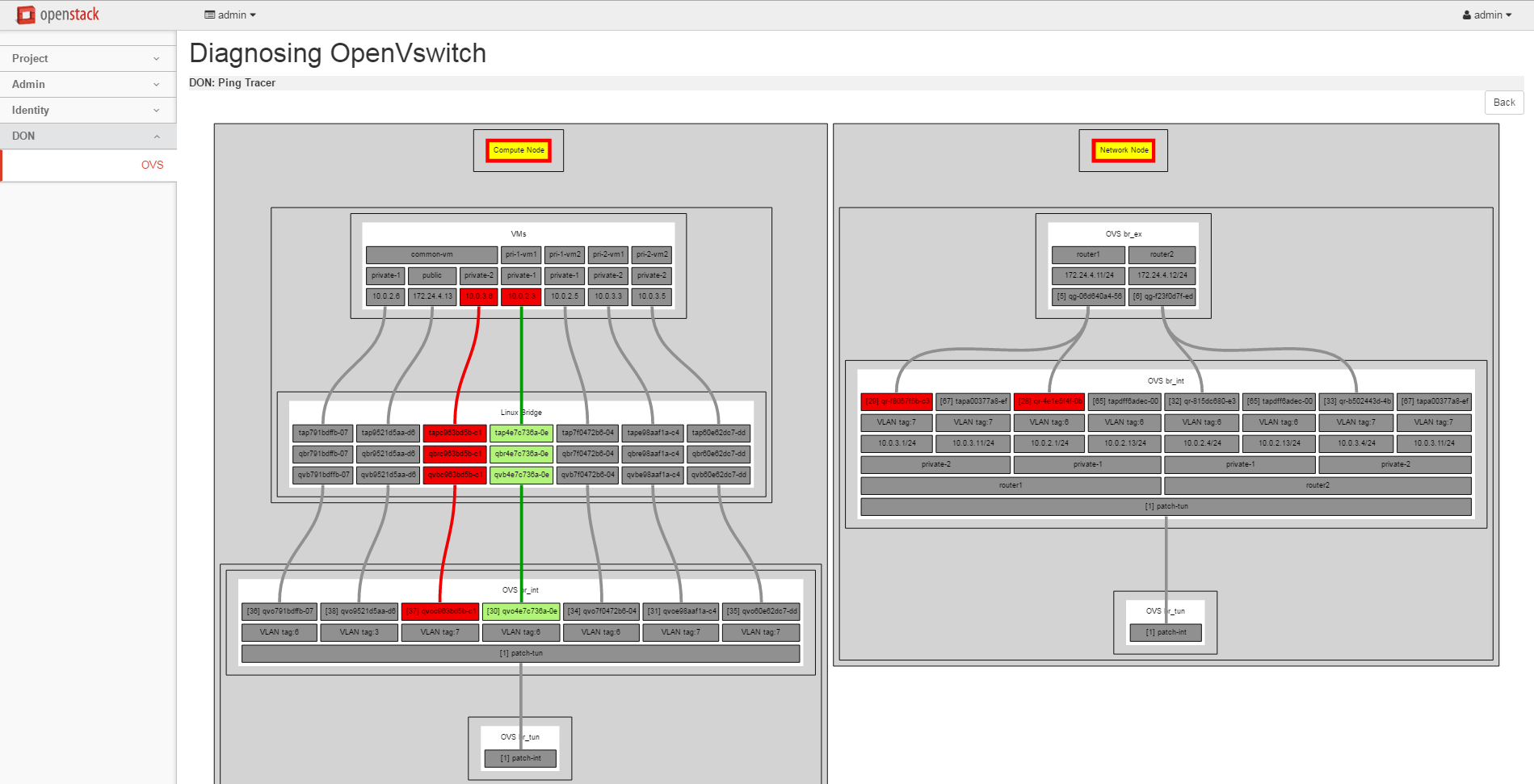
Task: Expand the Project sidebar section
Action: [87, 58]
